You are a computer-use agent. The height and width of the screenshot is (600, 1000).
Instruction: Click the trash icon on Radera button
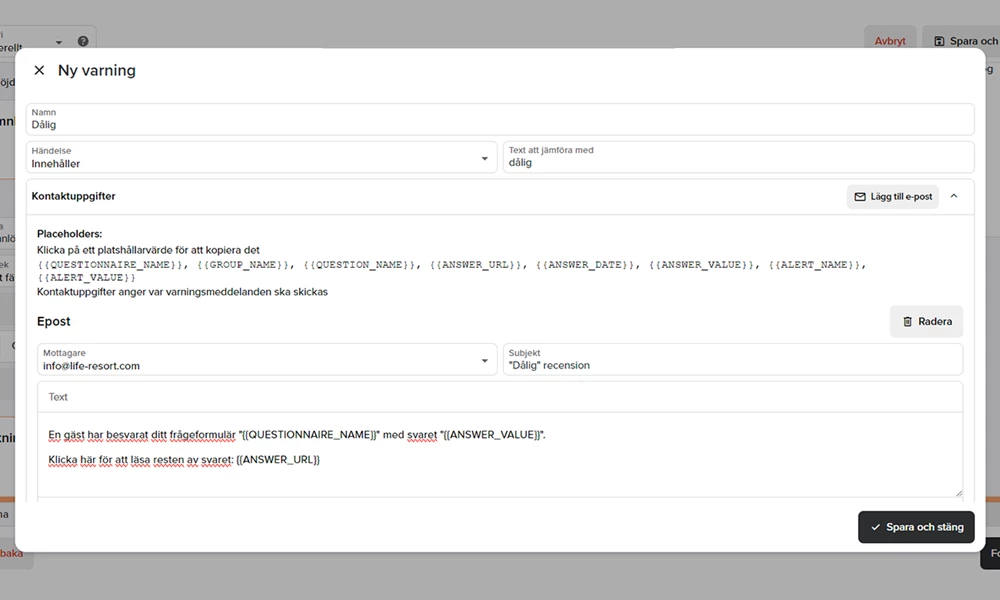908,321
